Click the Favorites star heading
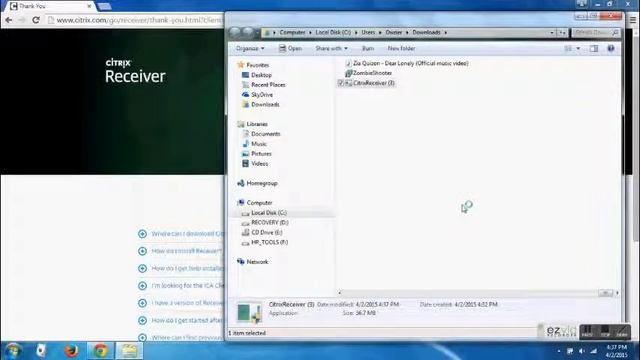This screenshot has height=360, width=640. [258, 65]
